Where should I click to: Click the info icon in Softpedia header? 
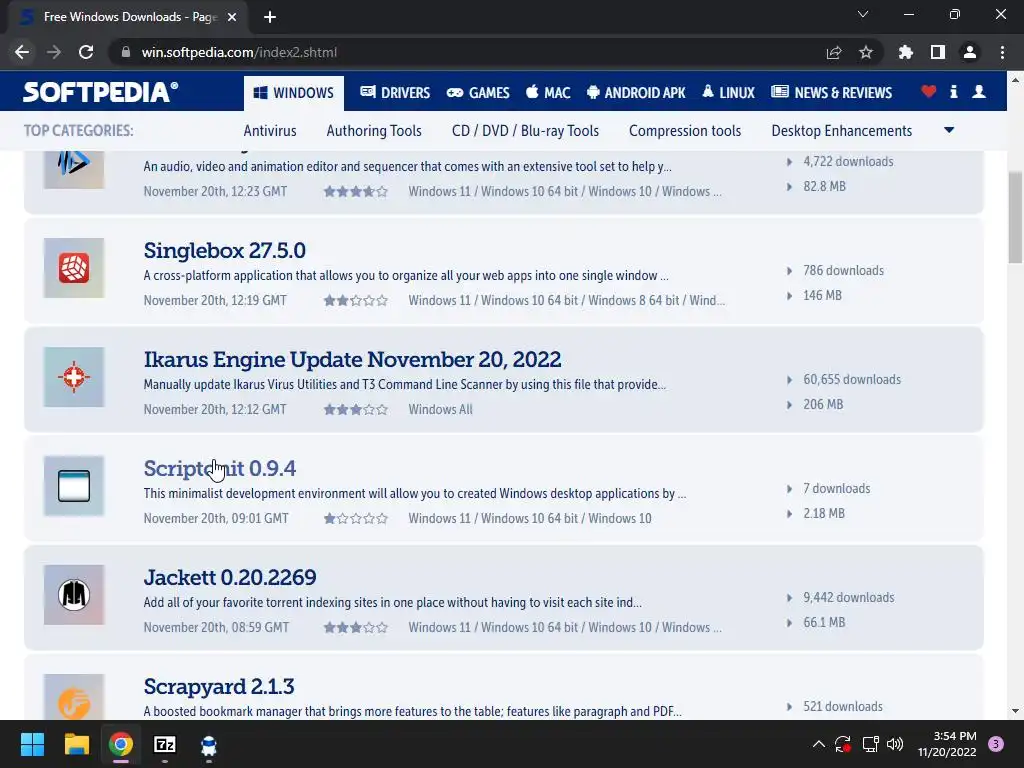coord(953,91)
